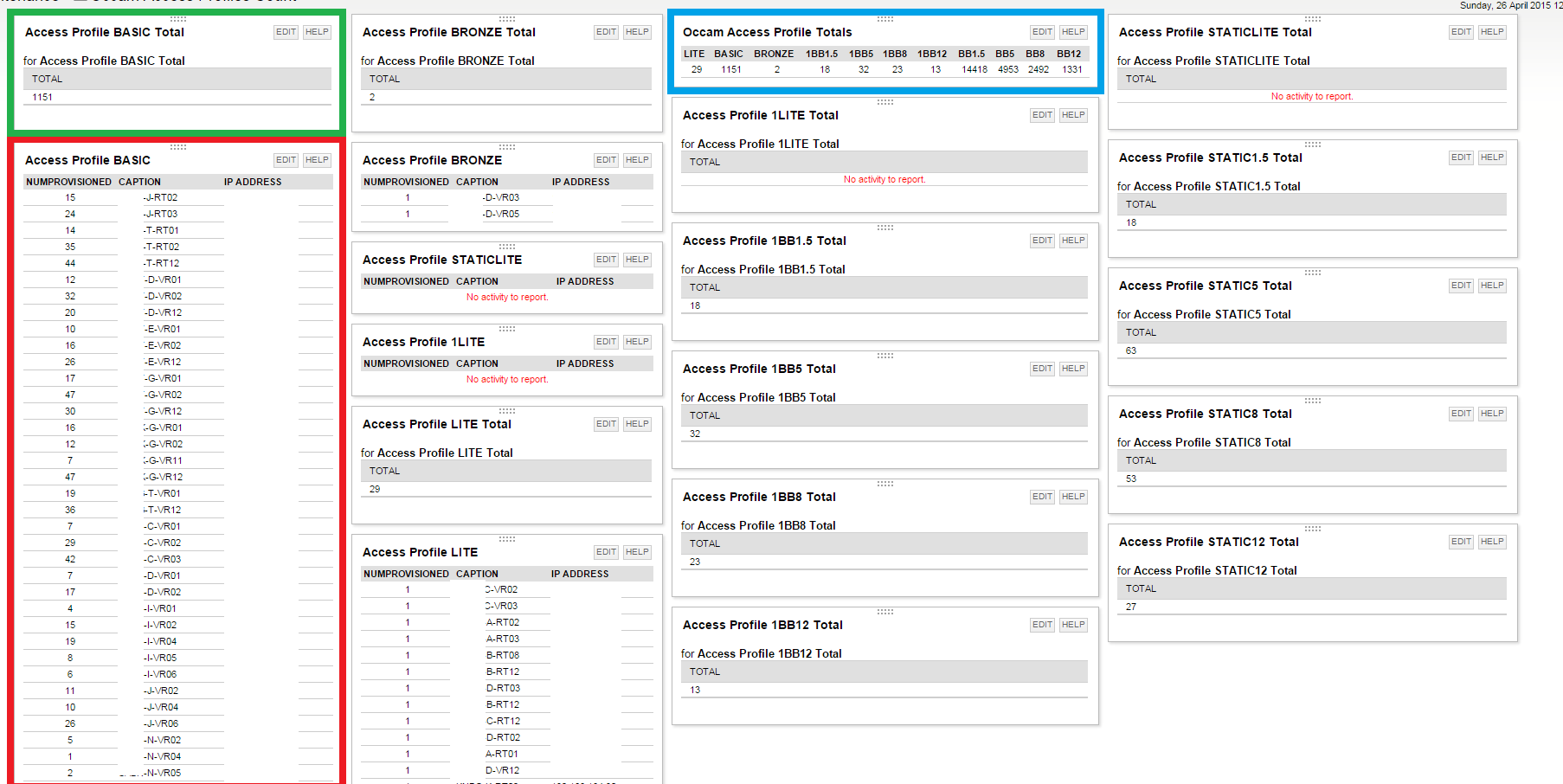Click the grip handle above Access Profile STATICLITE Total
This screenshot has height=784, width=1563.
click(x=1313, y=19)
